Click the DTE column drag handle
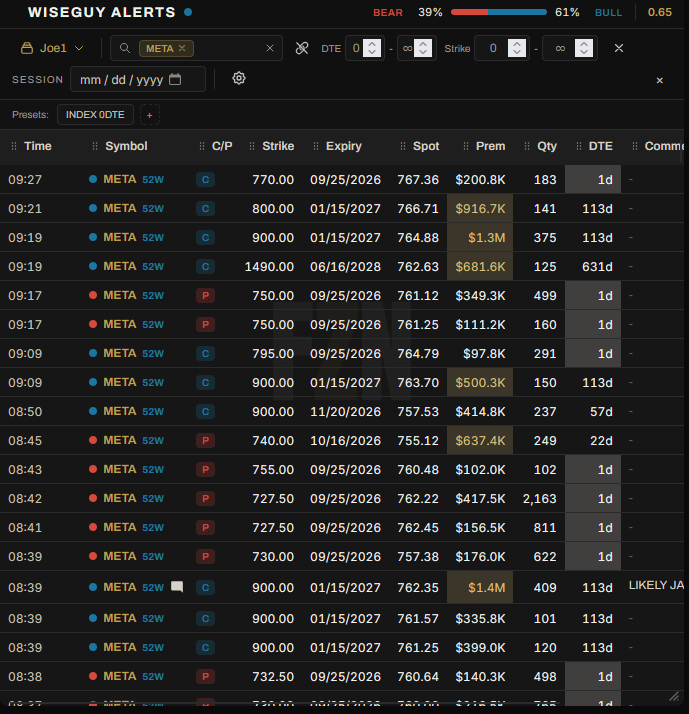The image size is (689, 714). [x=579, y=146]
